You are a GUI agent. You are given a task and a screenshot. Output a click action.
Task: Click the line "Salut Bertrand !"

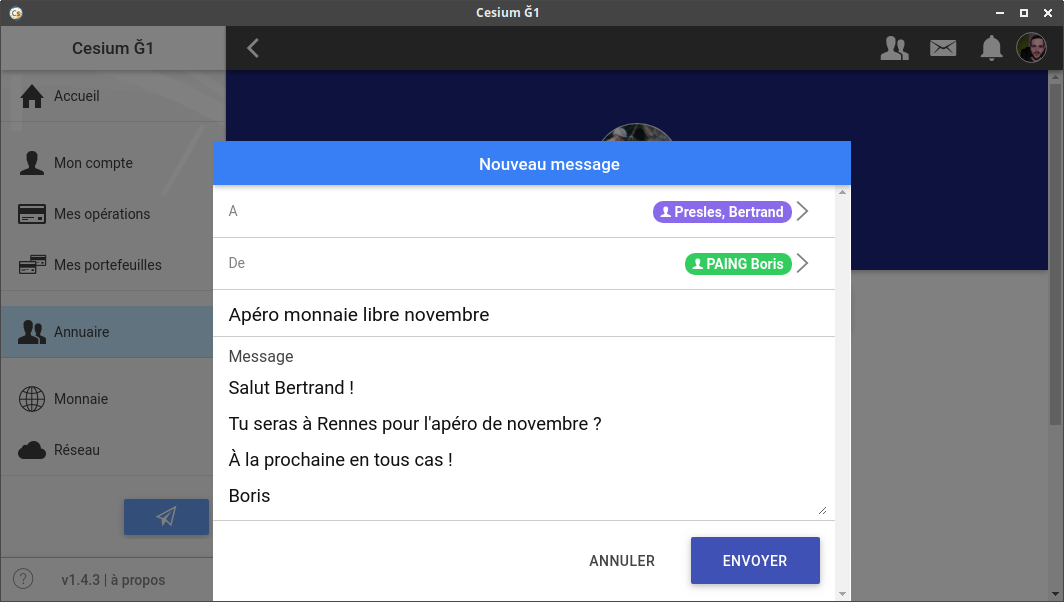(291, 388)
